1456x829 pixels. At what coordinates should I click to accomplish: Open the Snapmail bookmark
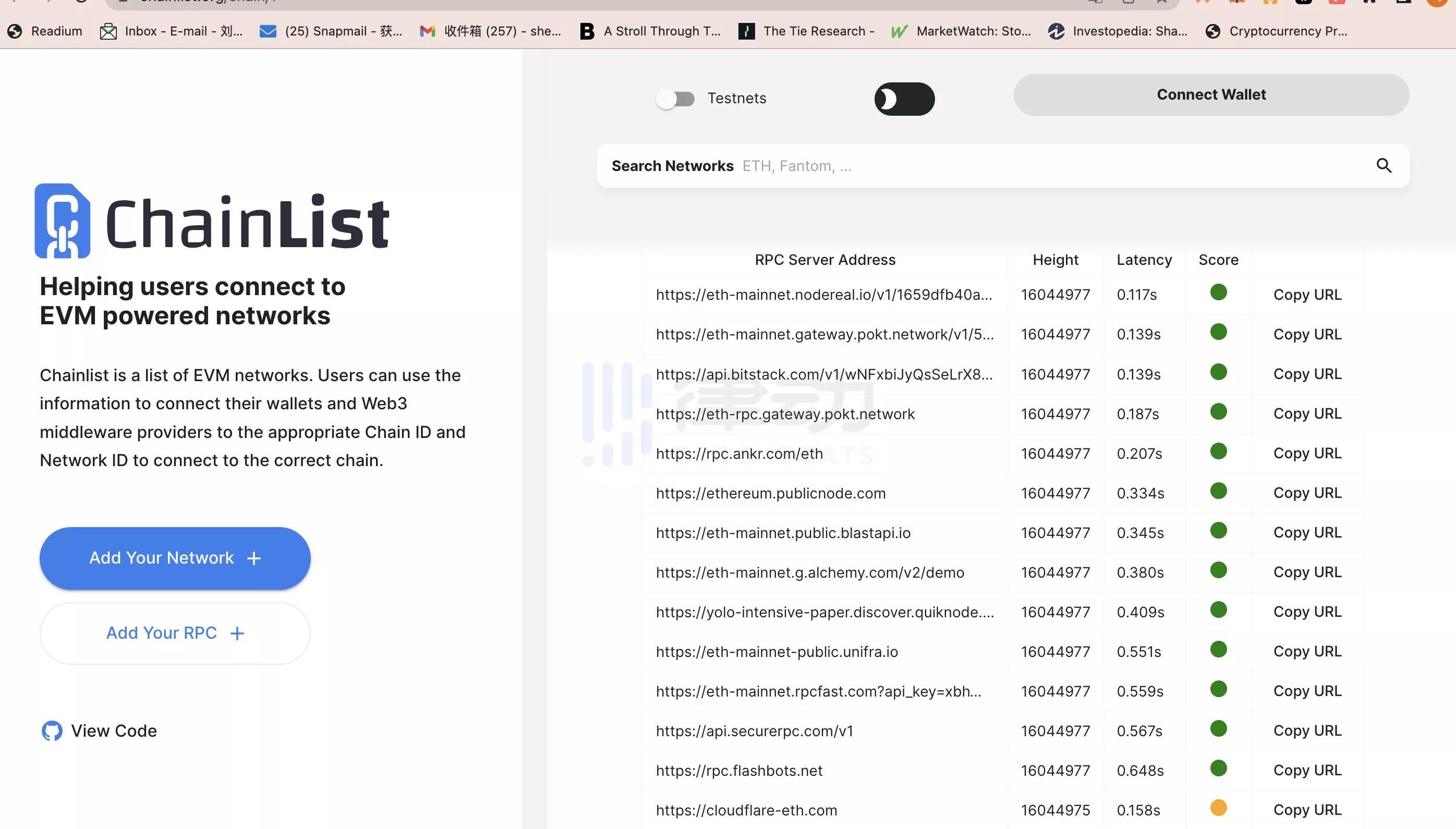pos(331,31)
